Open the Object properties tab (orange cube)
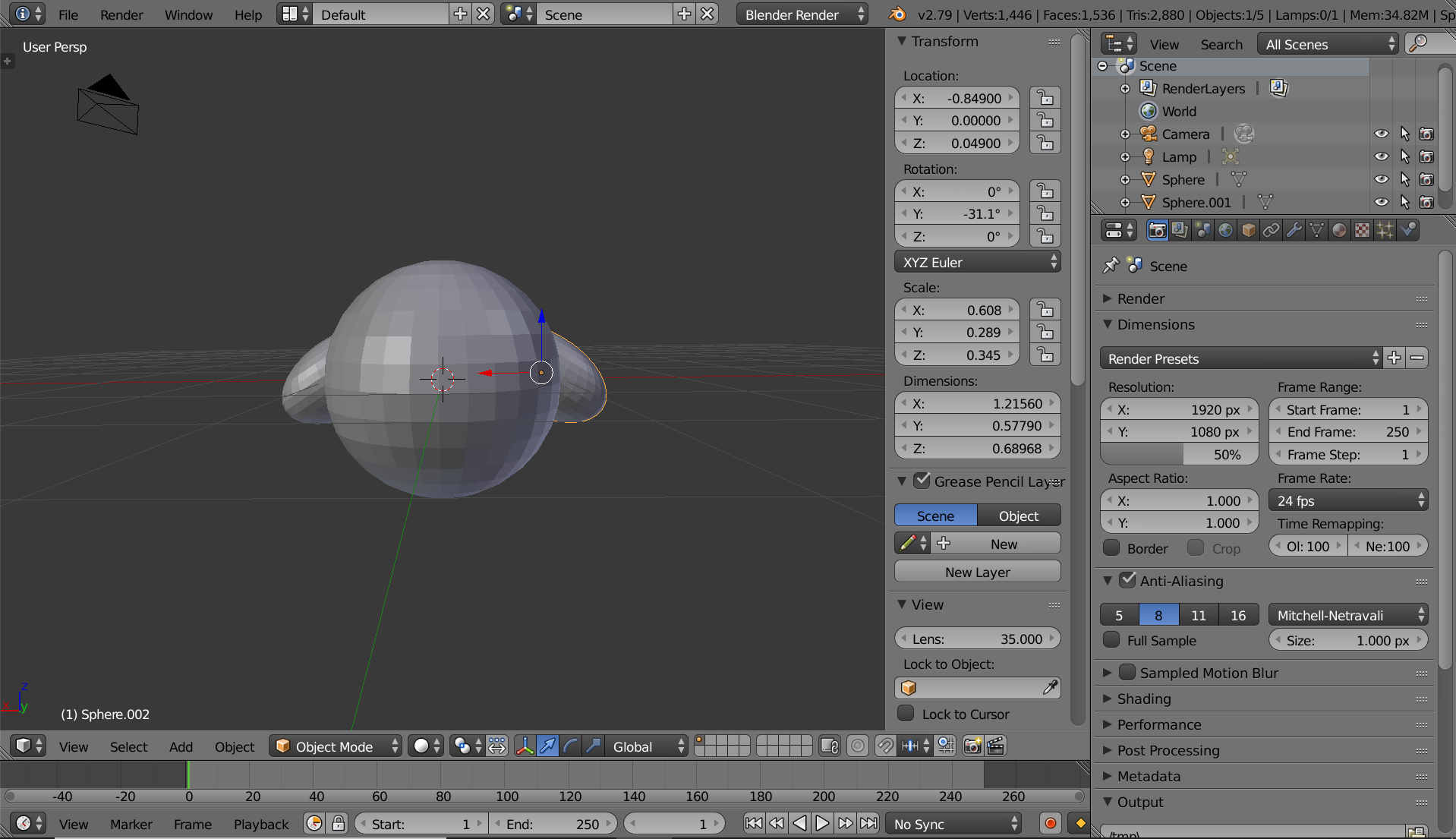This screenshot has width=1456, height=839. point(1248,230)
